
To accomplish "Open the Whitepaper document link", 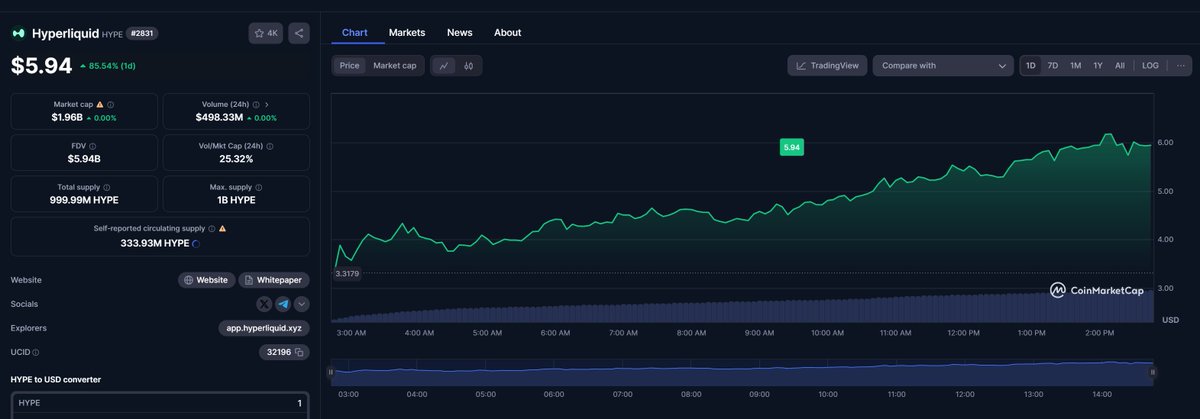I will pyautogui.click(x=274, y=280).
